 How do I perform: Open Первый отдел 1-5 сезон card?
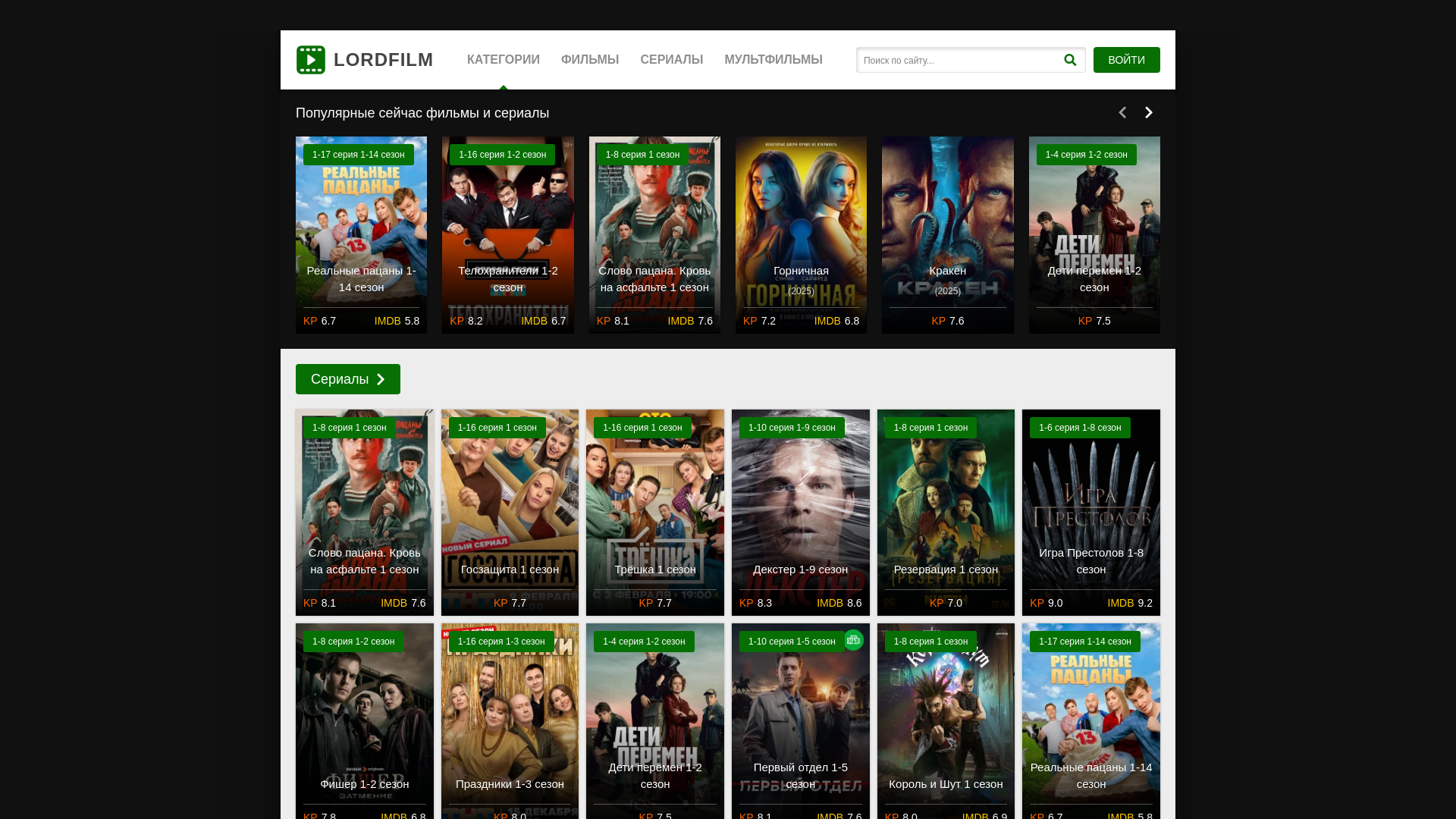801,721
